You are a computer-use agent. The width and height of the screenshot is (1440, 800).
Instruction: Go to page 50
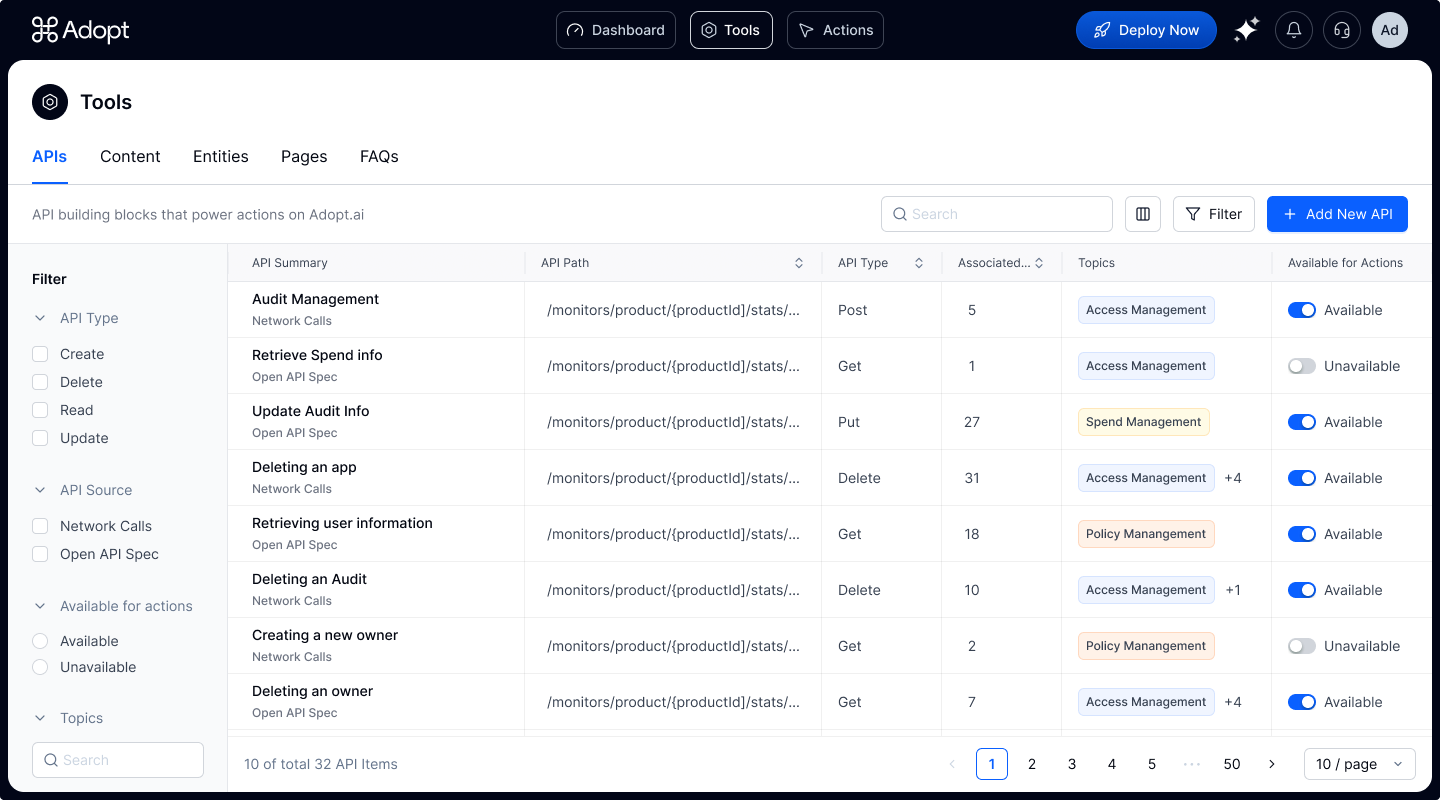click(1232, 764)
